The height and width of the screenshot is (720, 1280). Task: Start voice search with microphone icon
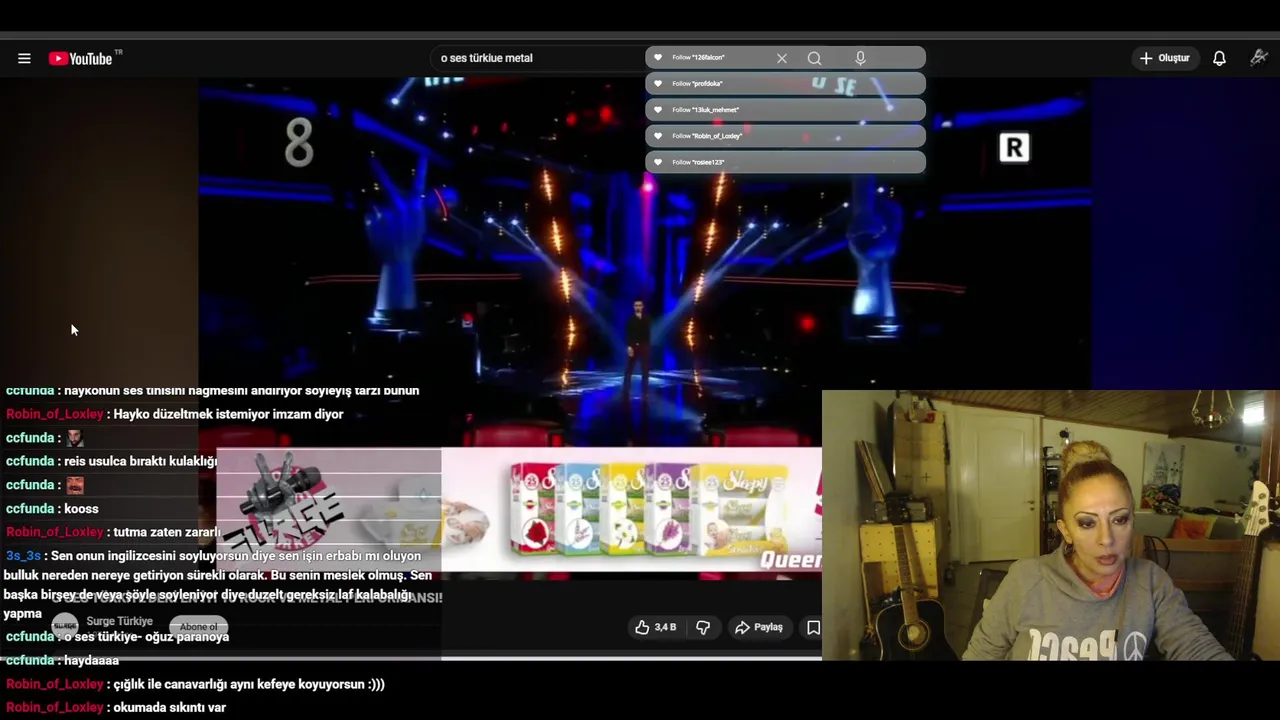(x=860, y=58)
